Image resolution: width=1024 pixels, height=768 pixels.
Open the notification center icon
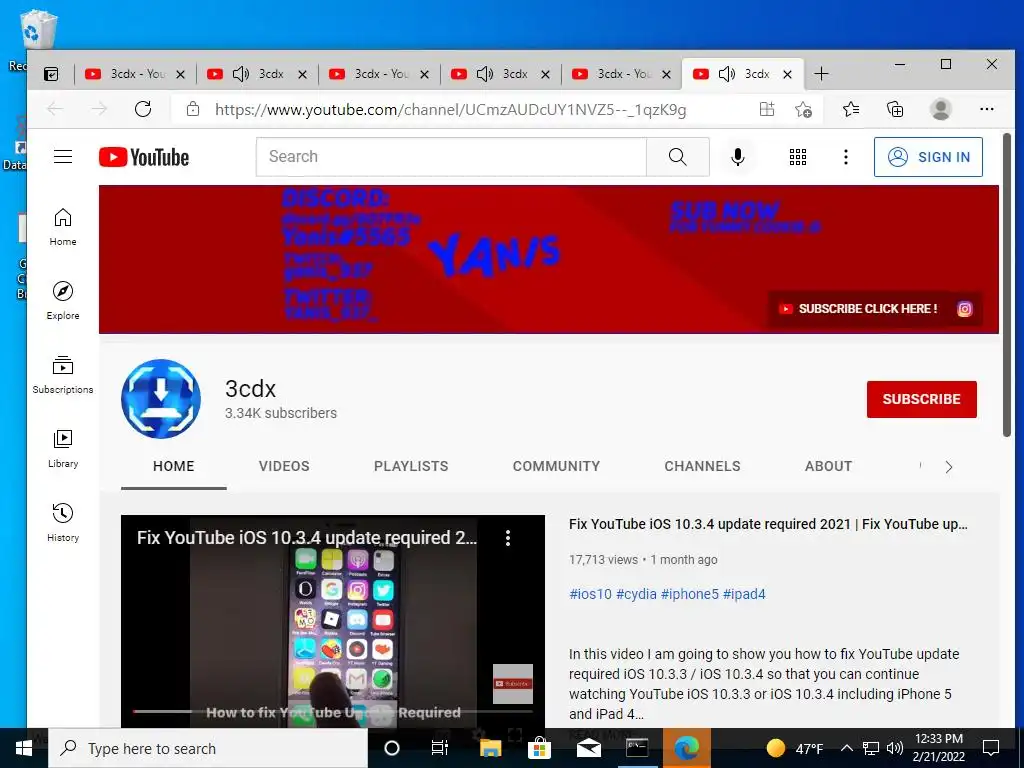[x=991, y=748]
